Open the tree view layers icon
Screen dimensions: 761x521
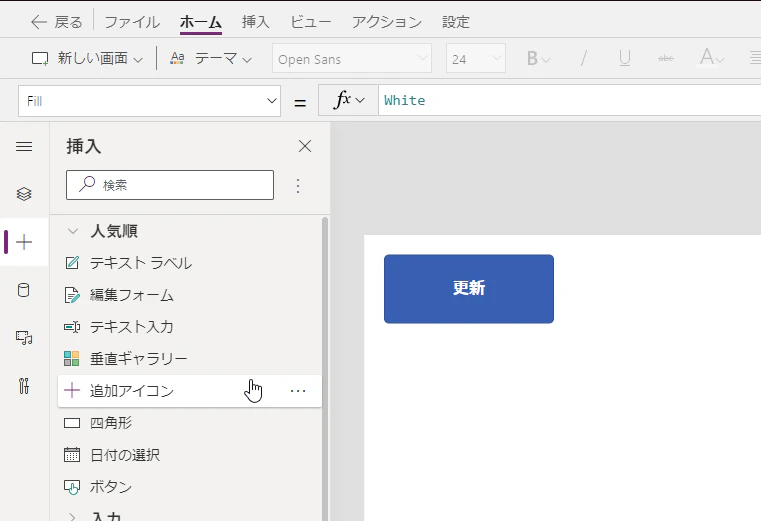[x=24, y=194]
